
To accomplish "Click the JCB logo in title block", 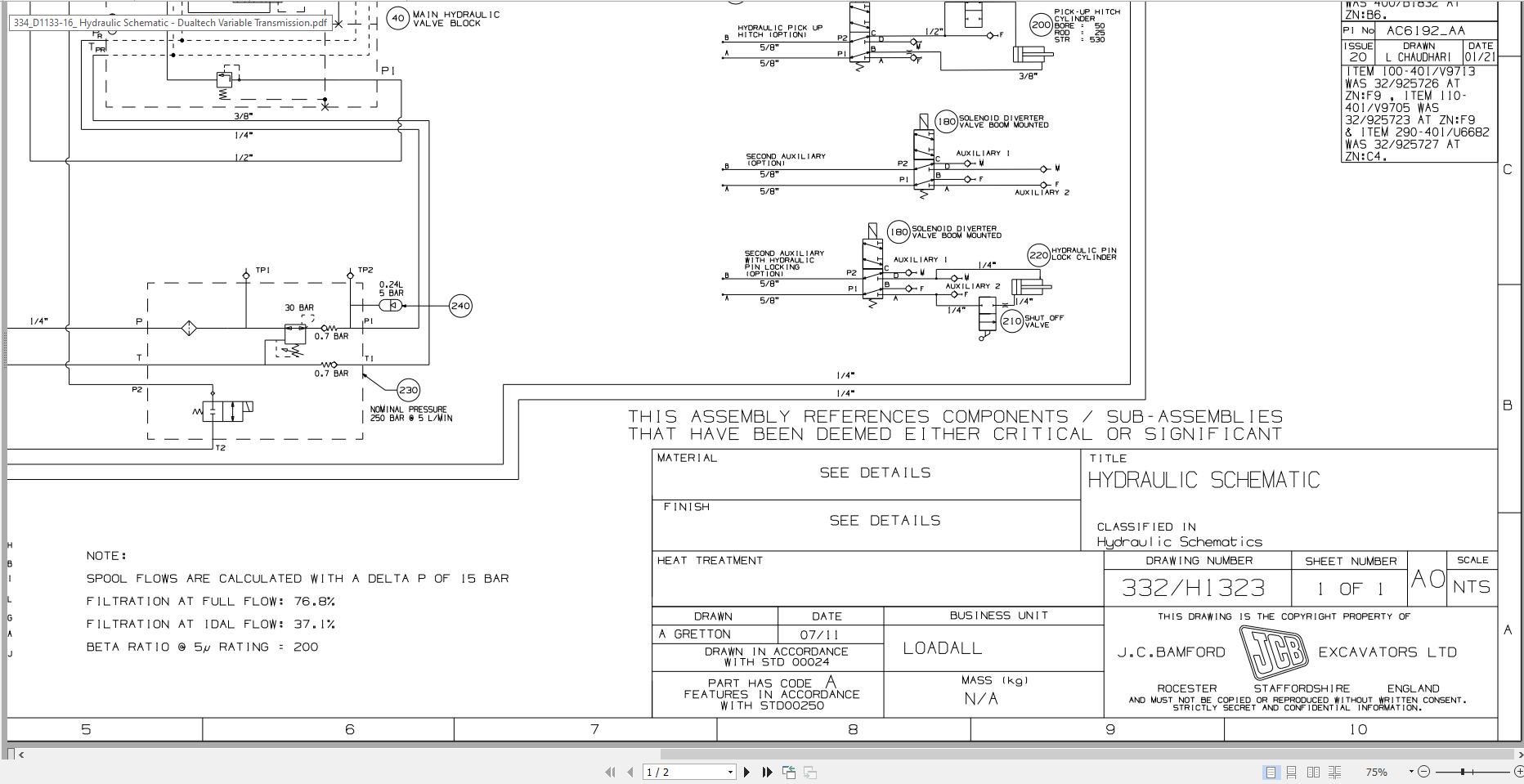I will [x=1273, y=652].
